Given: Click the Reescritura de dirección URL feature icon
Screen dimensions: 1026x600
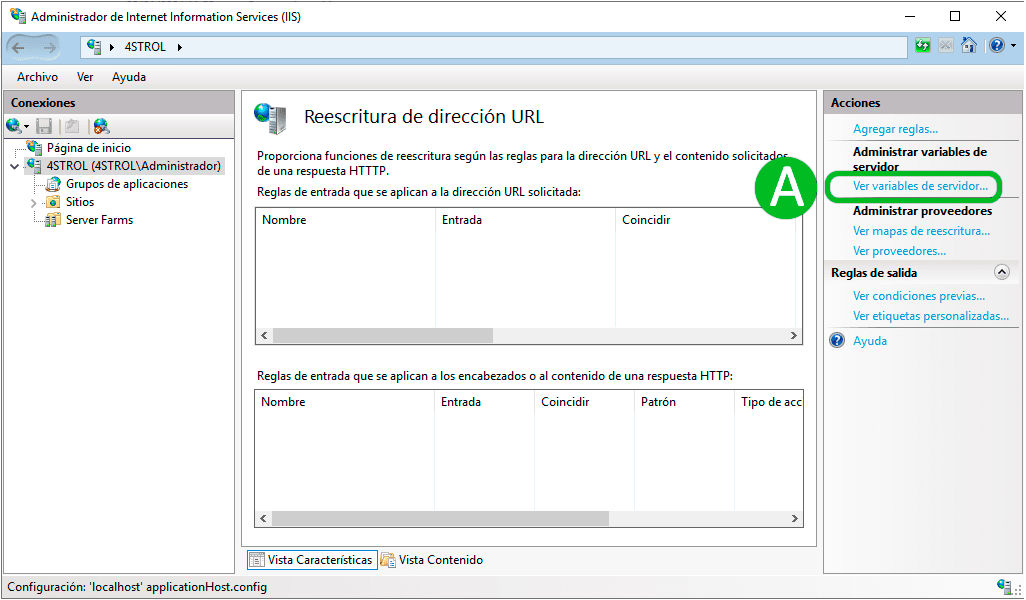Looking at the screenshot, I should tap(271, 118).
